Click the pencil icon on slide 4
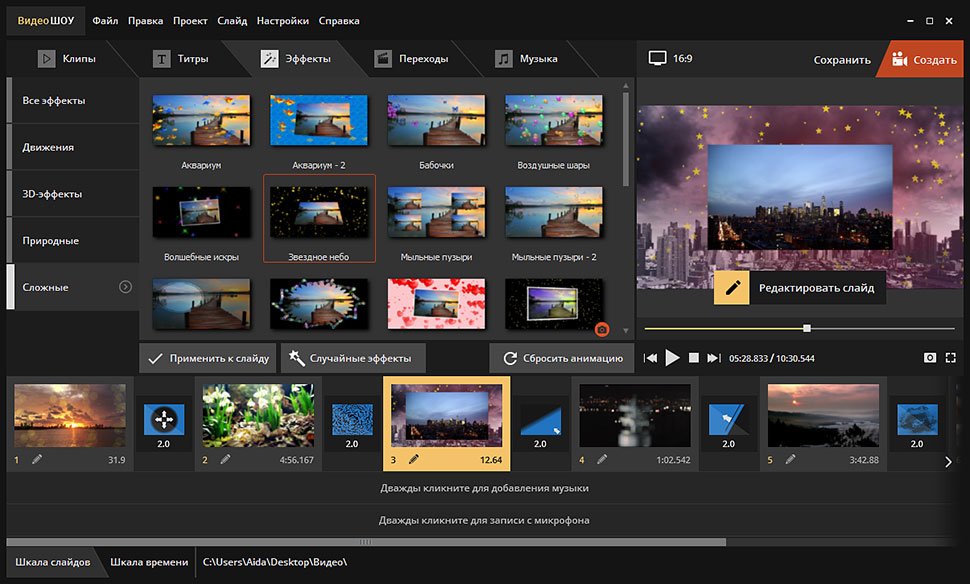This screenshot has width=970, height=584. click(602, 460)
